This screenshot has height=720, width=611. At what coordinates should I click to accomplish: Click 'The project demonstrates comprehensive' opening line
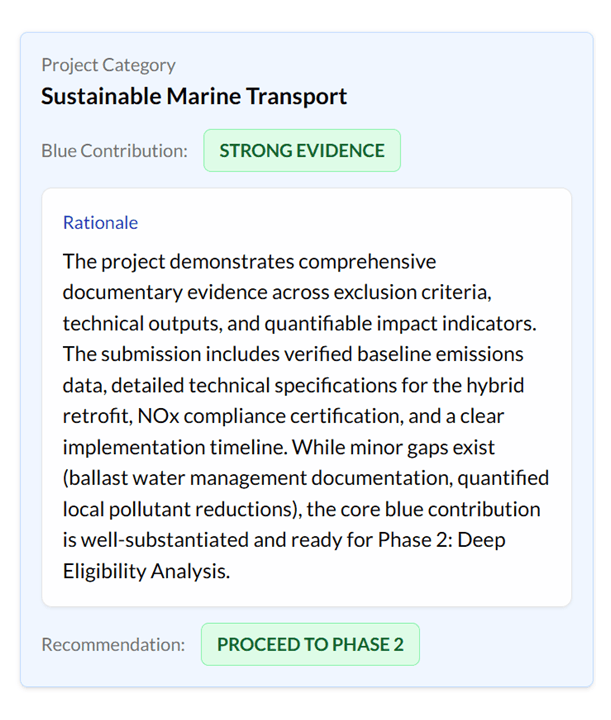coord(249,262)
